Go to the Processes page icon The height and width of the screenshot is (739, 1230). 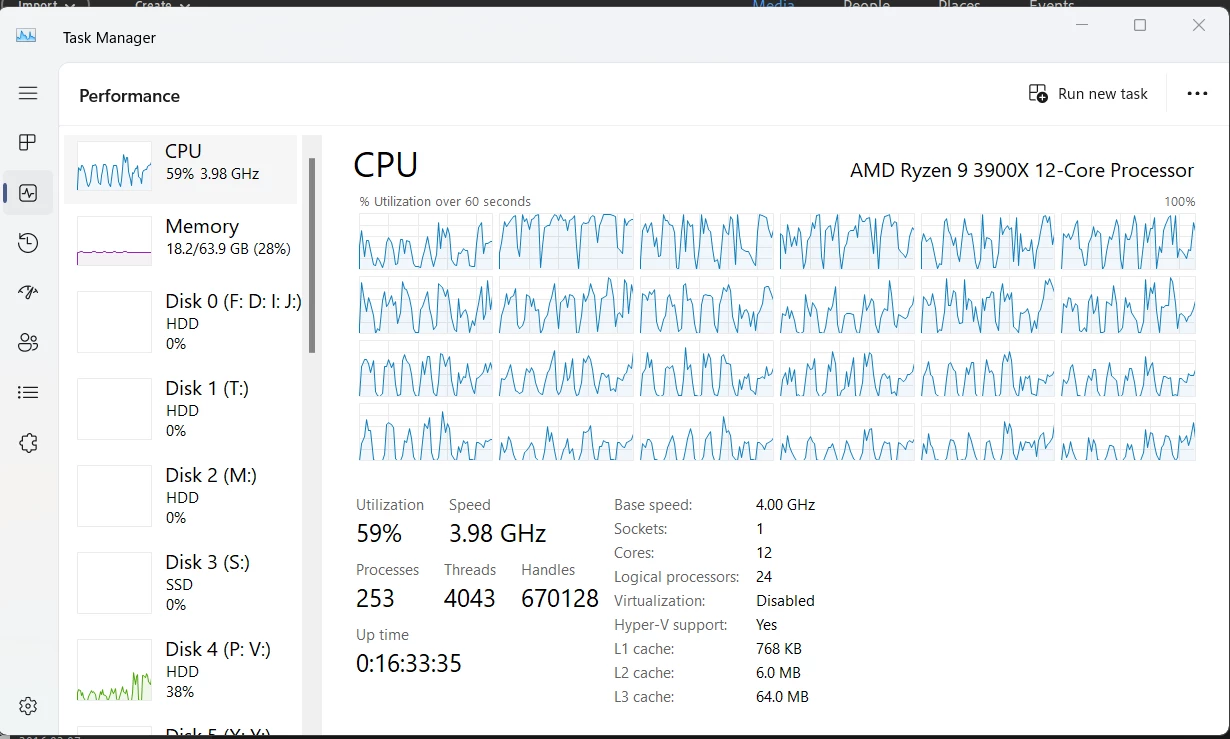coord(28,143)
